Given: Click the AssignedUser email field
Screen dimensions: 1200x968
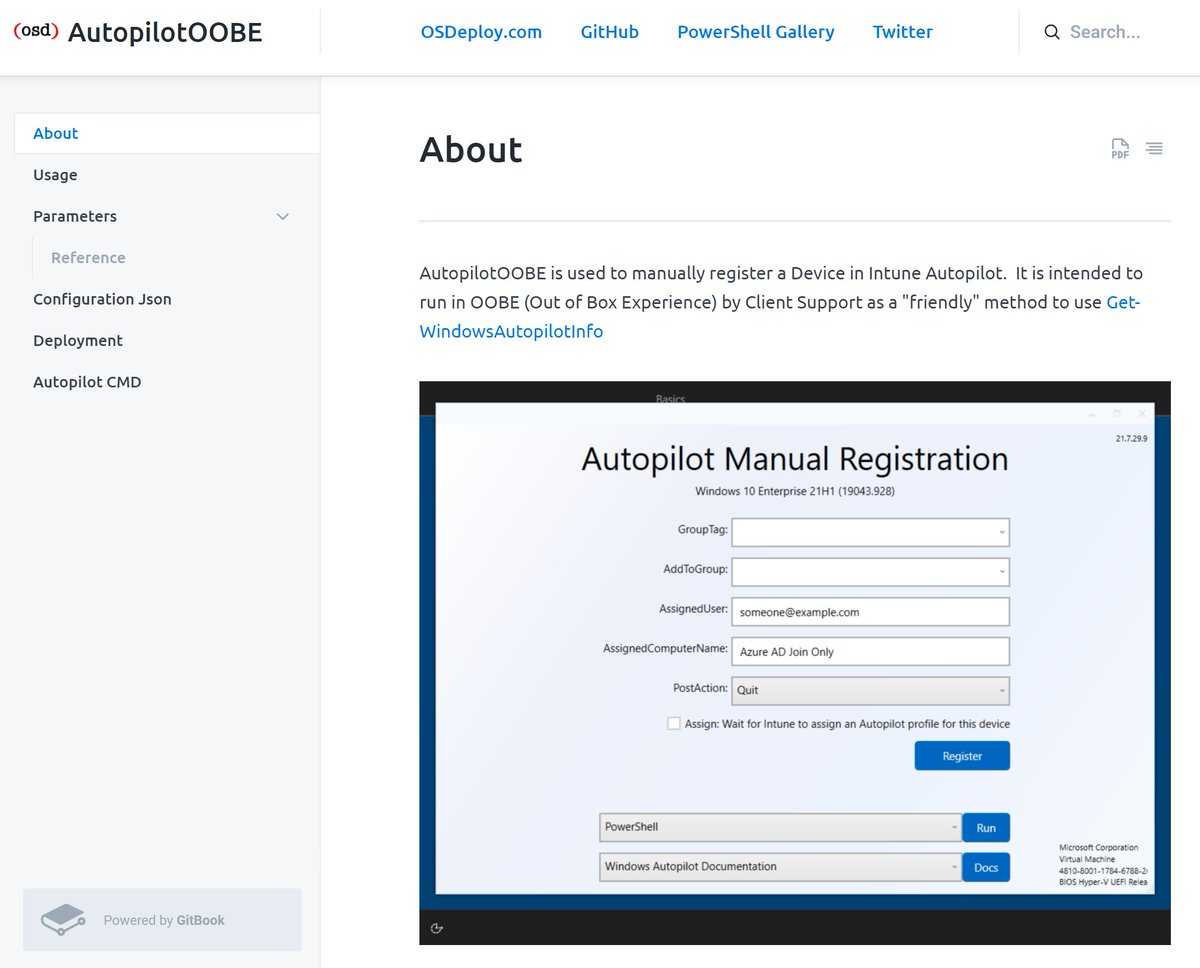Looking at the screenshot, I should pyautogui.click(x=870, y=612).
